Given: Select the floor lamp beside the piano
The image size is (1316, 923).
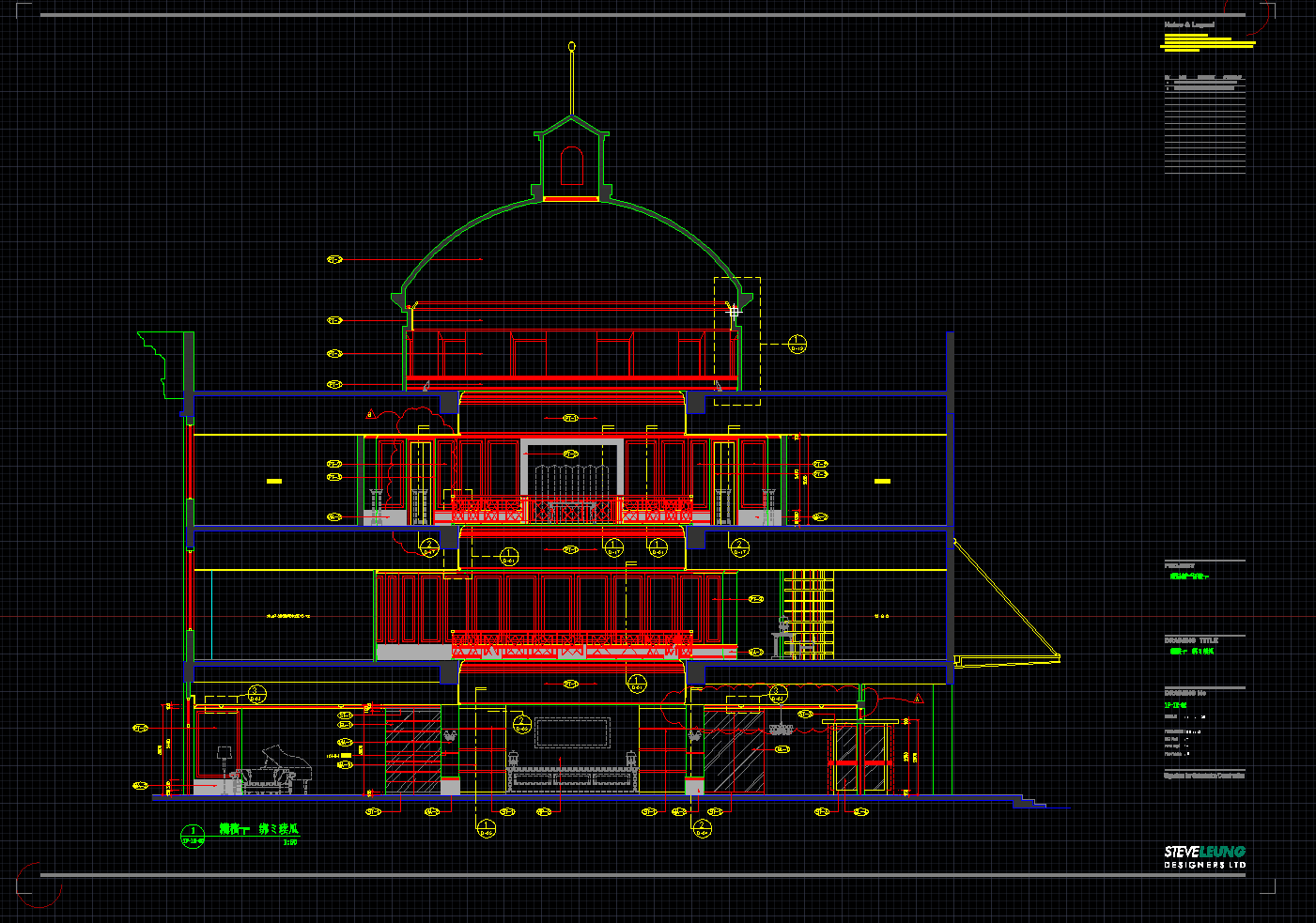Looking at the screenshot, I should pyautogui.click(x=224, y=761).
